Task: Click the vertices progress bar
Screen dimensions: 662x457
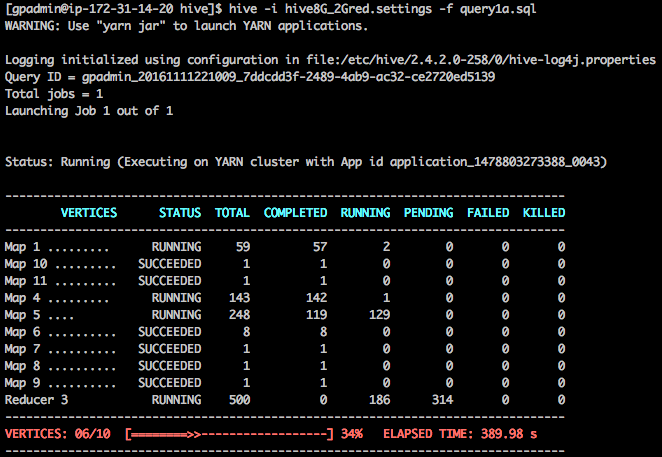Action: tap(229, 434)
